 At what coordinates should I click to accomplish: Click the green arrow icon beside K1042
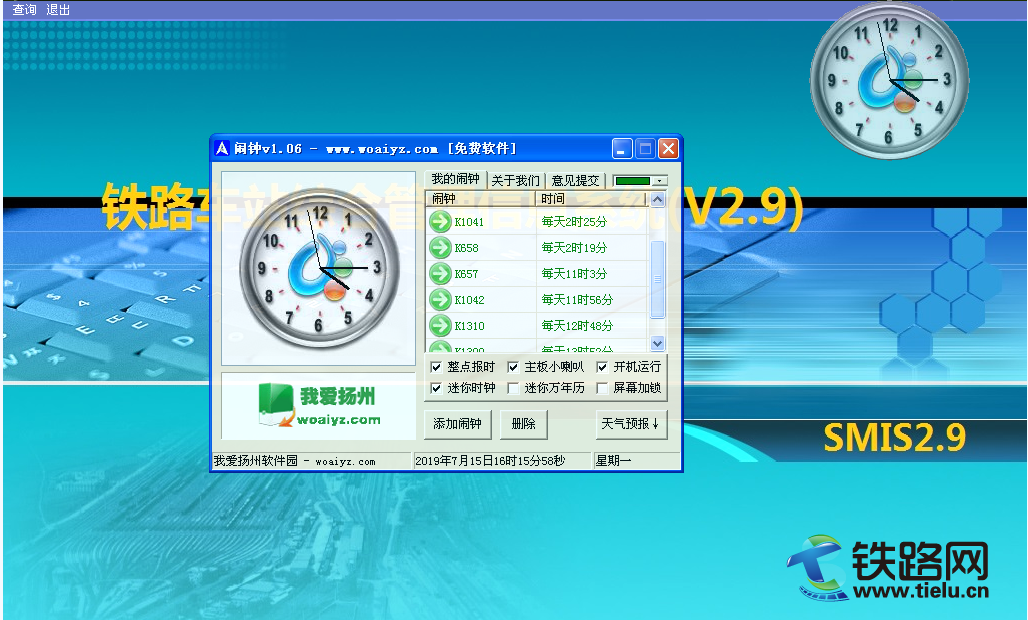[x=440, y=300]
